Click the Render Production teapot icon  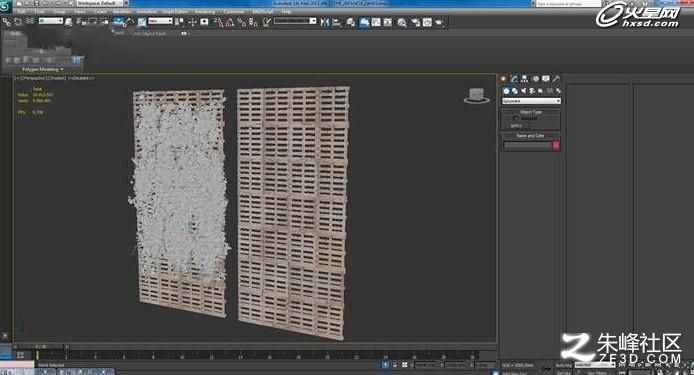440,22
